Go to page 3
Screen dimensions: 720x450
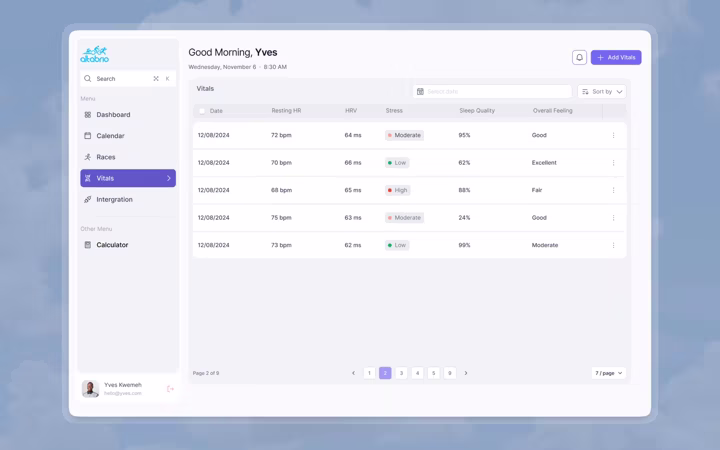click(401, 373)
